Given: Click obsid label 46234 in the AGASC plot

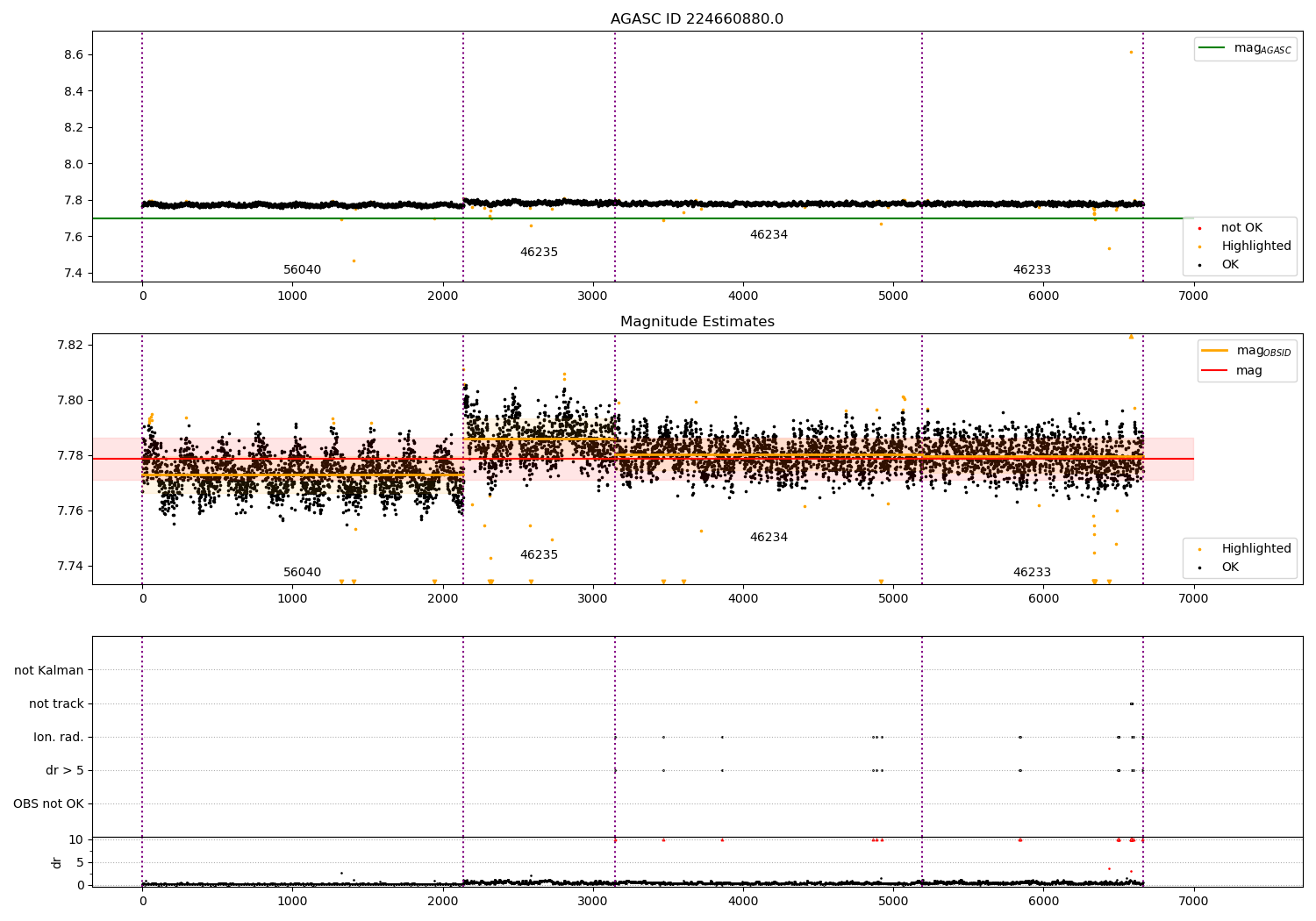Looking at the screenshot, I should 769,235.
